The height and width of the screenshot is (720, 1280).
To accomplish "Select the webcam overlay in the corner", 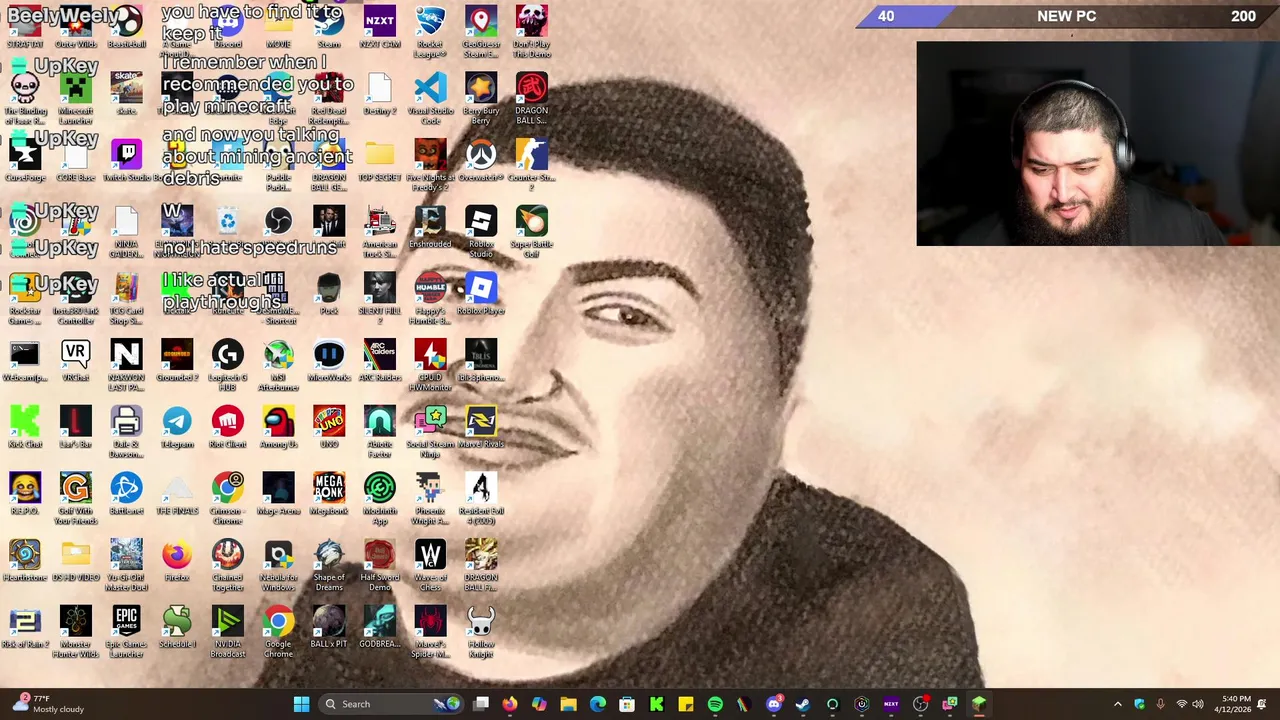I will coord(1098,143).
